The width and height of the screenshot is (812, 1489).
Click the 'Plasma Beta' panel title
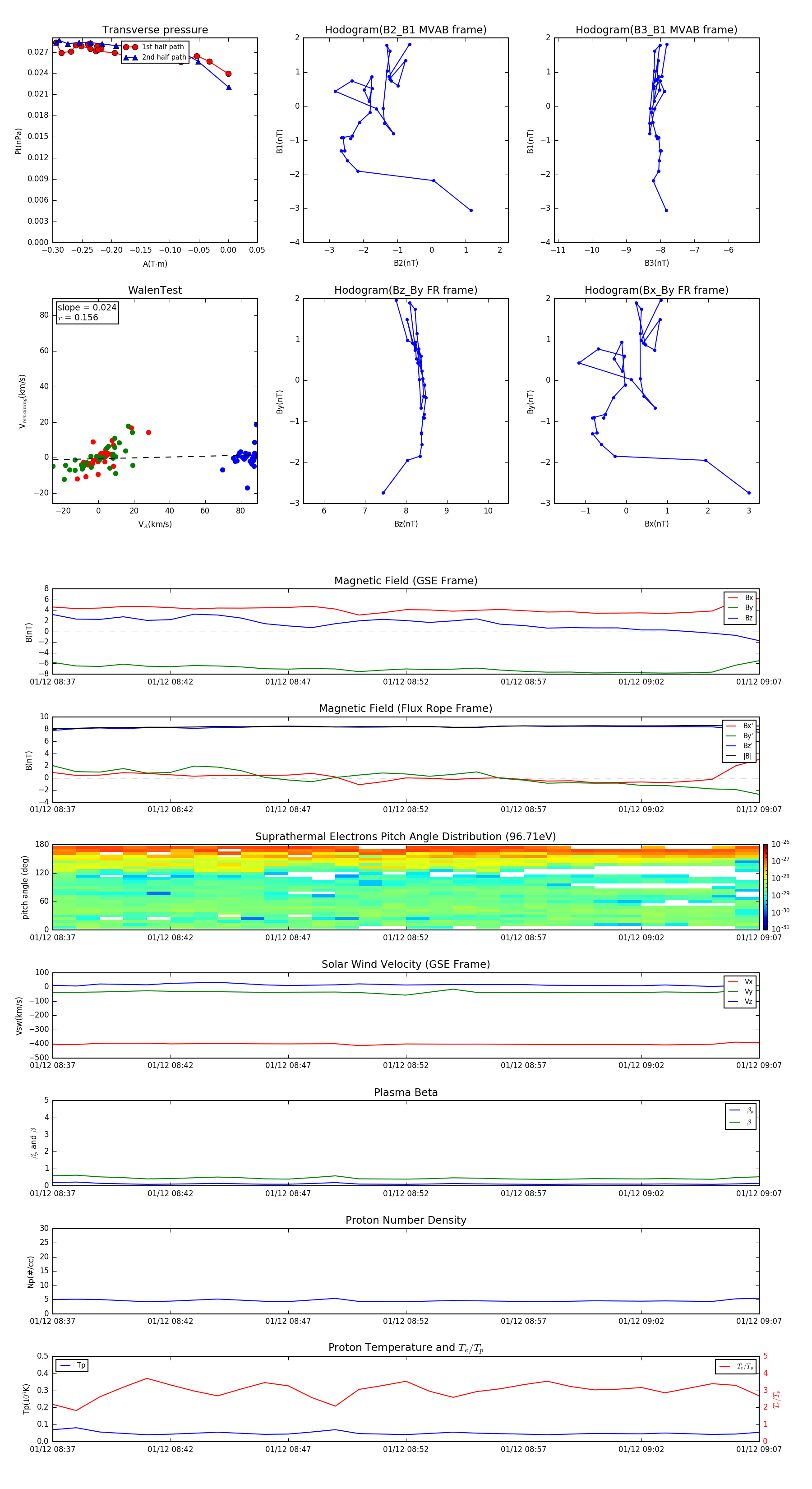(x=406, y=1093)
